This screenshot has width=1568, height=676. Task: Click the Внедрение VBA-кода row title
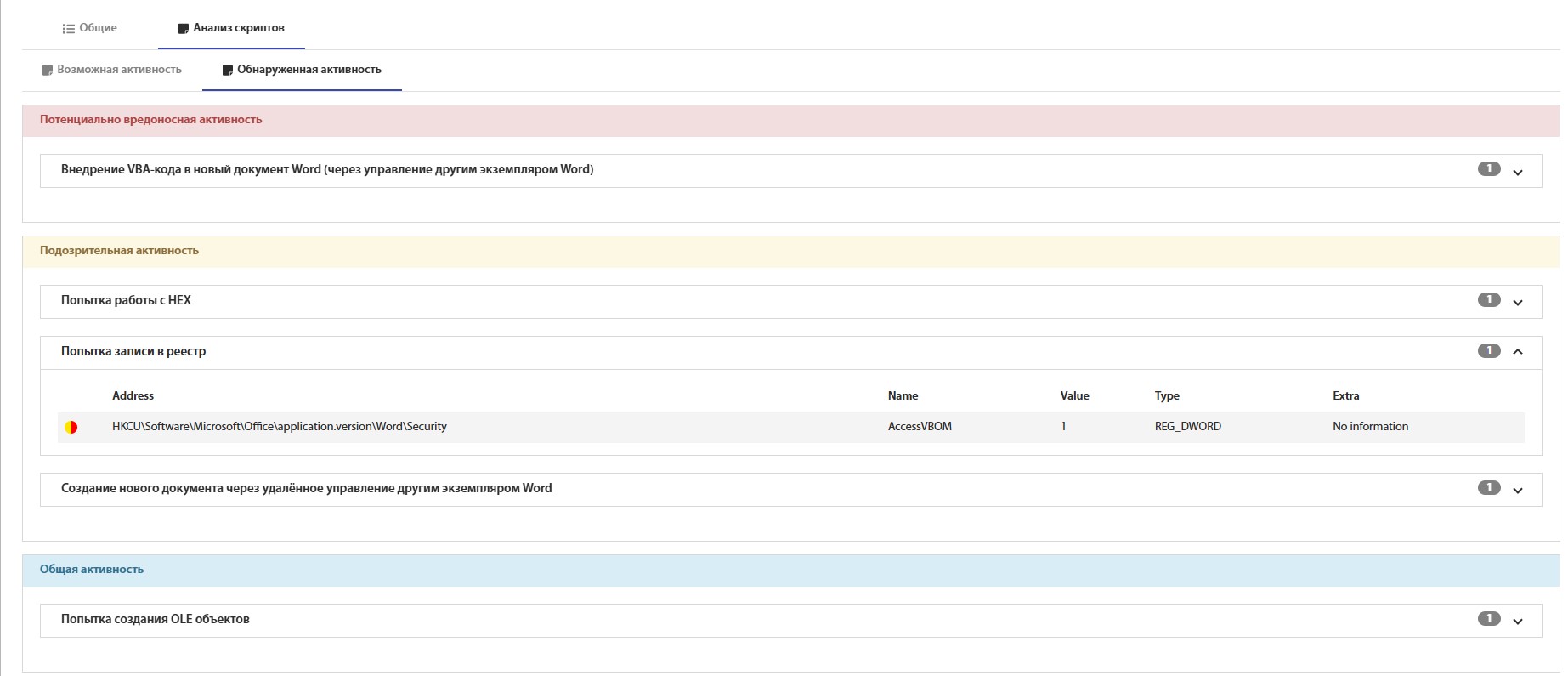327,169
